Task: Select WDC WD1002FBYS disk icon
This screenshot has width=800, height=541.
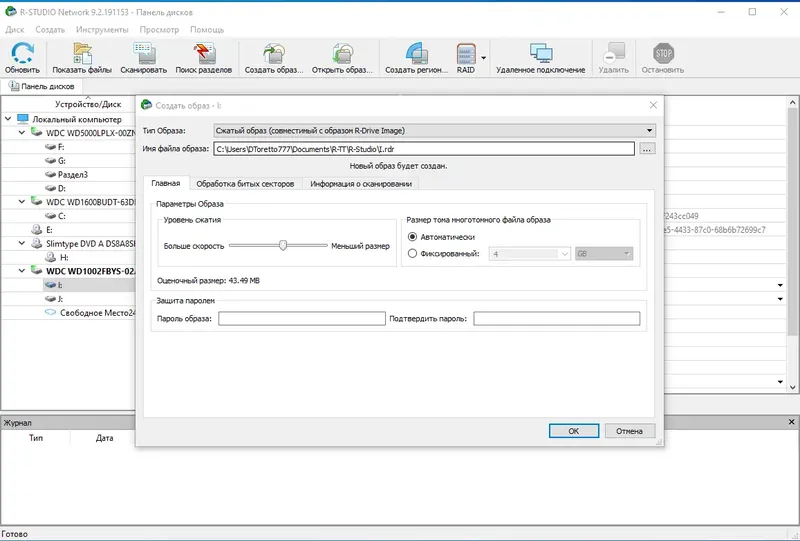Action: tap(36, 270)
